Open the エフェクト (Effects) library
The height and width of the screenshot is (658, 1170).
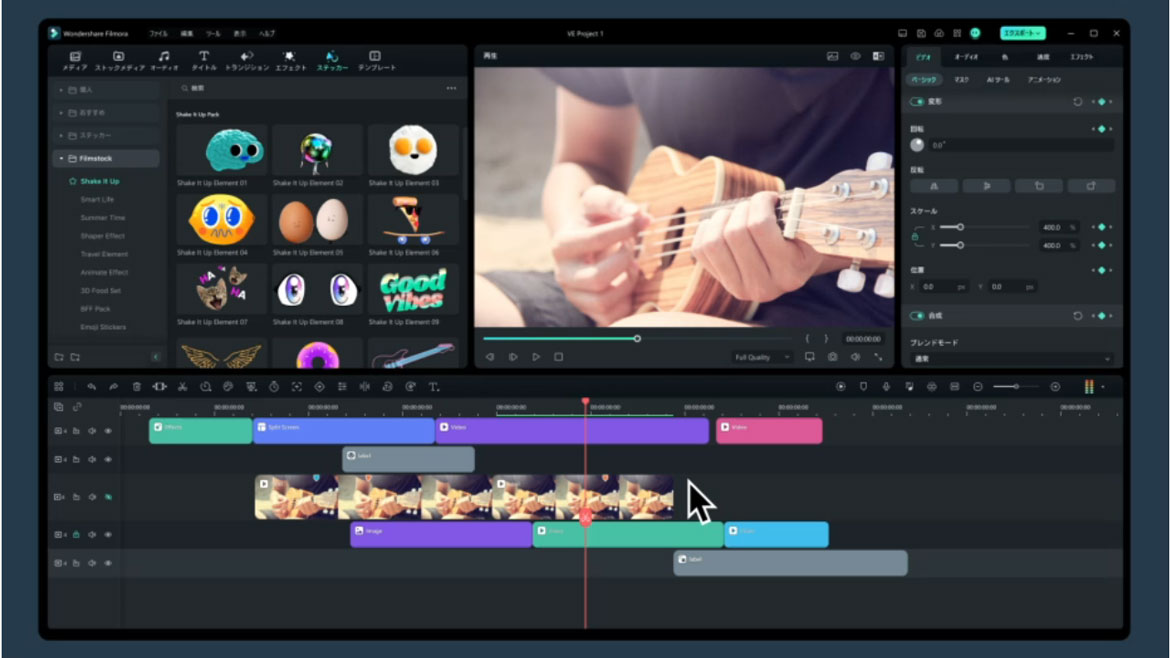click(x=290, y=60)
